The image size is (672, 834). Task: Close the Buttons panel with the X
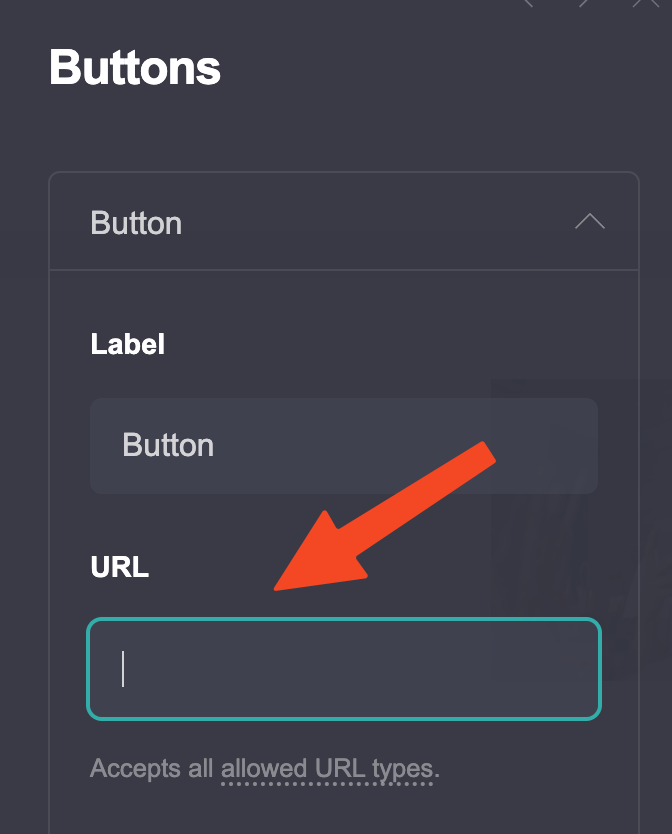click(645, 4)
